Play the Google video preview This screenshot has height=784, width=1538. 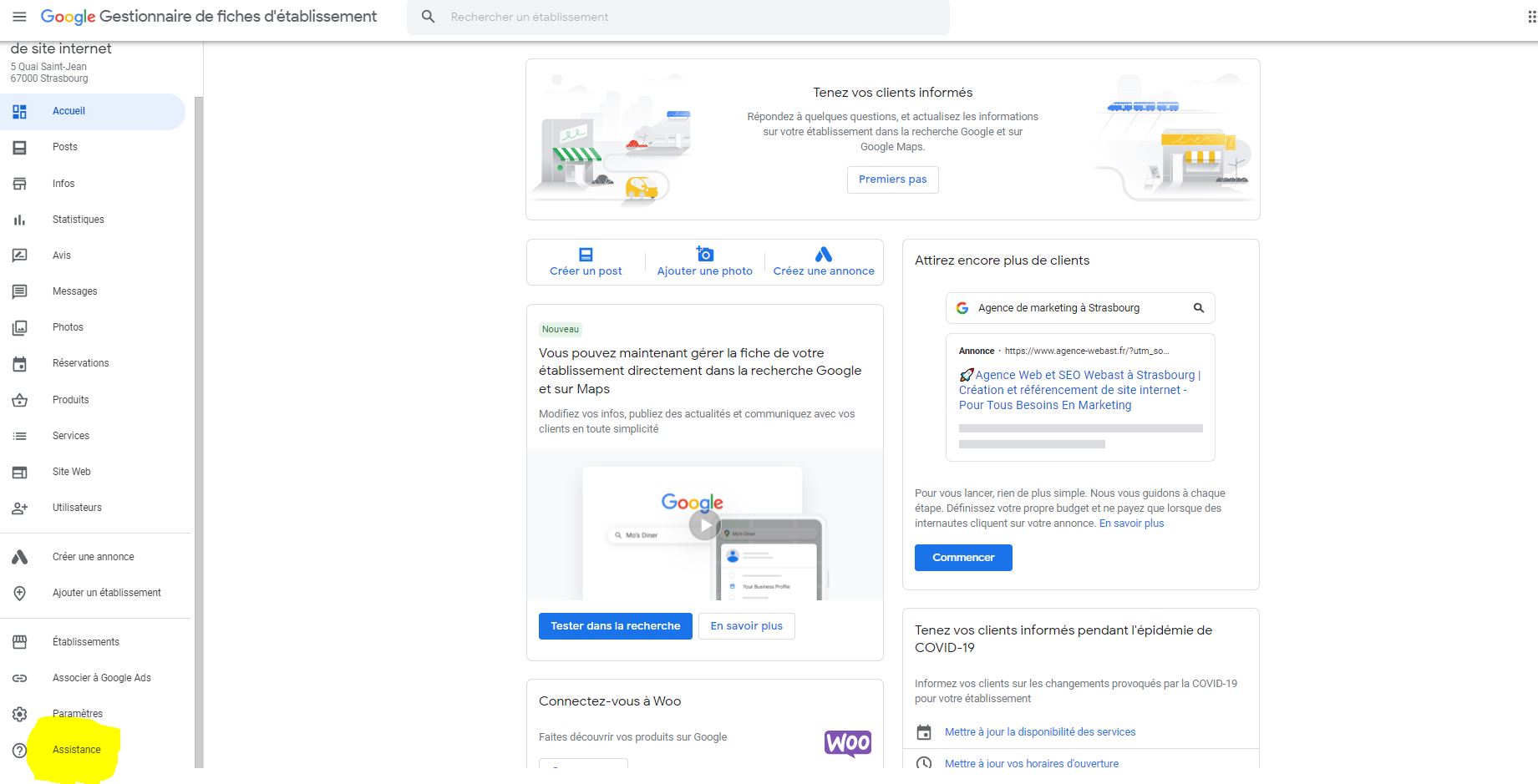click(705, 525)
